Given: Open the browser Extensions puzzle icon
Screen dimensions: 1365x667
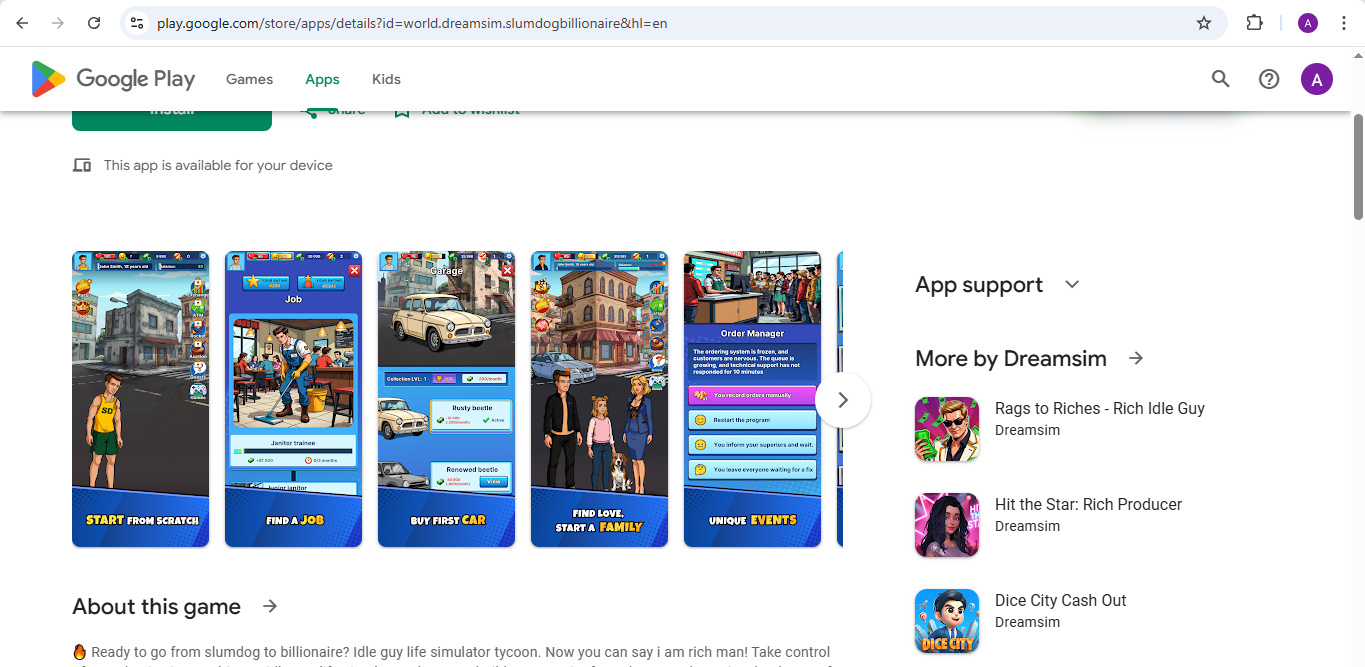Looking at the screenshot, I should [1254, 23].
